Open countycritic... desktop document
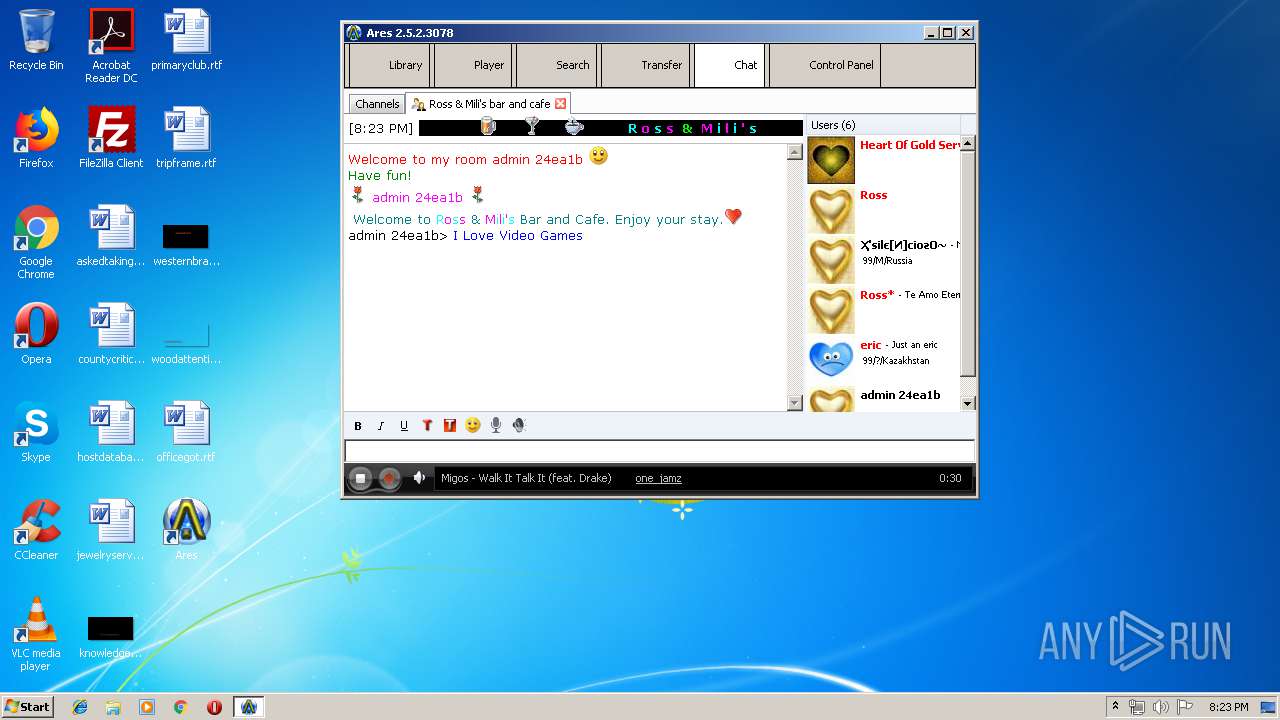Screen dimensions: 1280x720 111,334
